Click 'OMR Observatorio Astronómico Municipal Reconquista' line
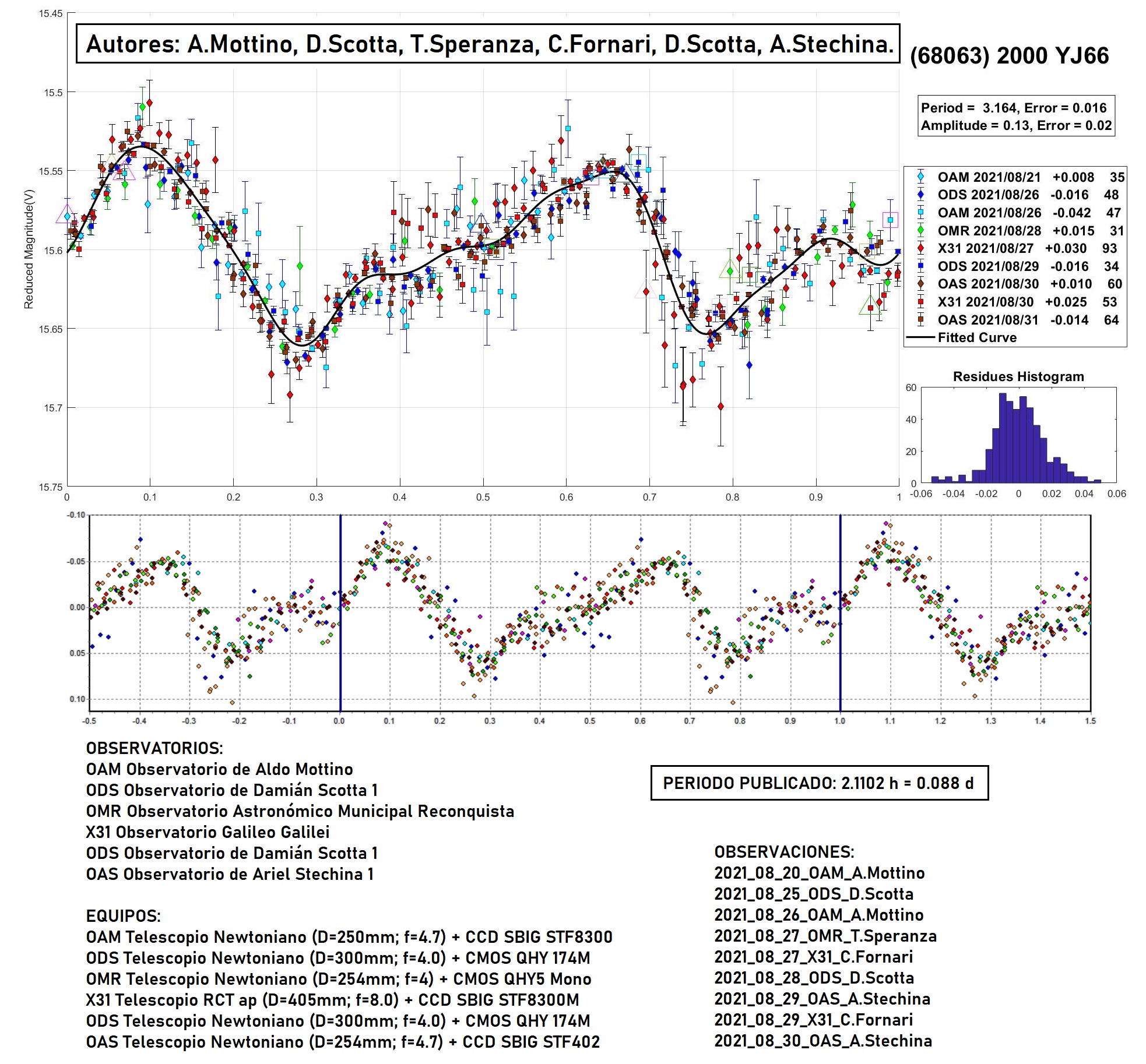This screenshot has width=1146, height=1064. coord(300,811)
